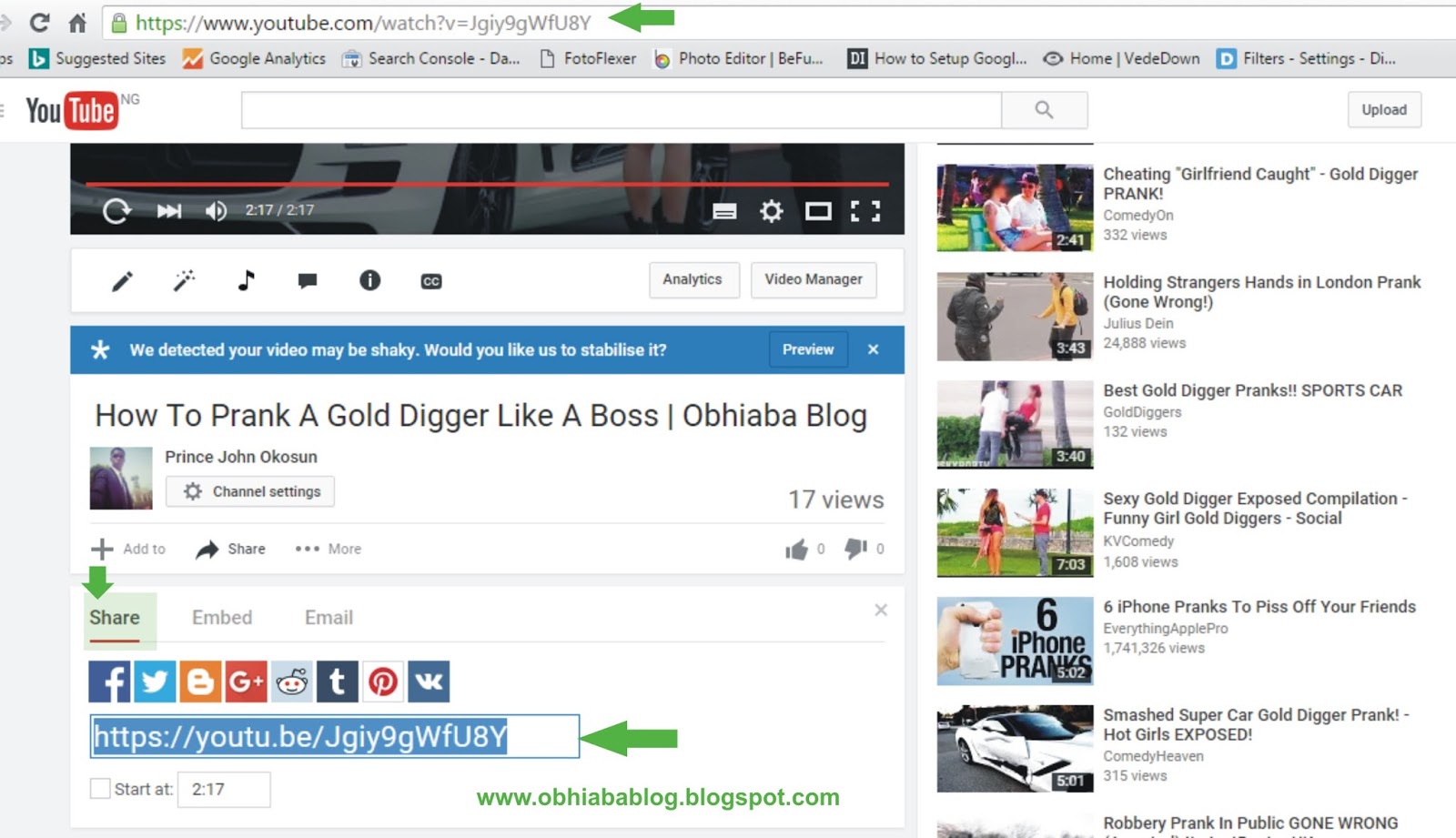This screenshot has height=838, width=1456.
Task: Open Photo Editor BeFunky bookmark
Action: pos(738,58)
